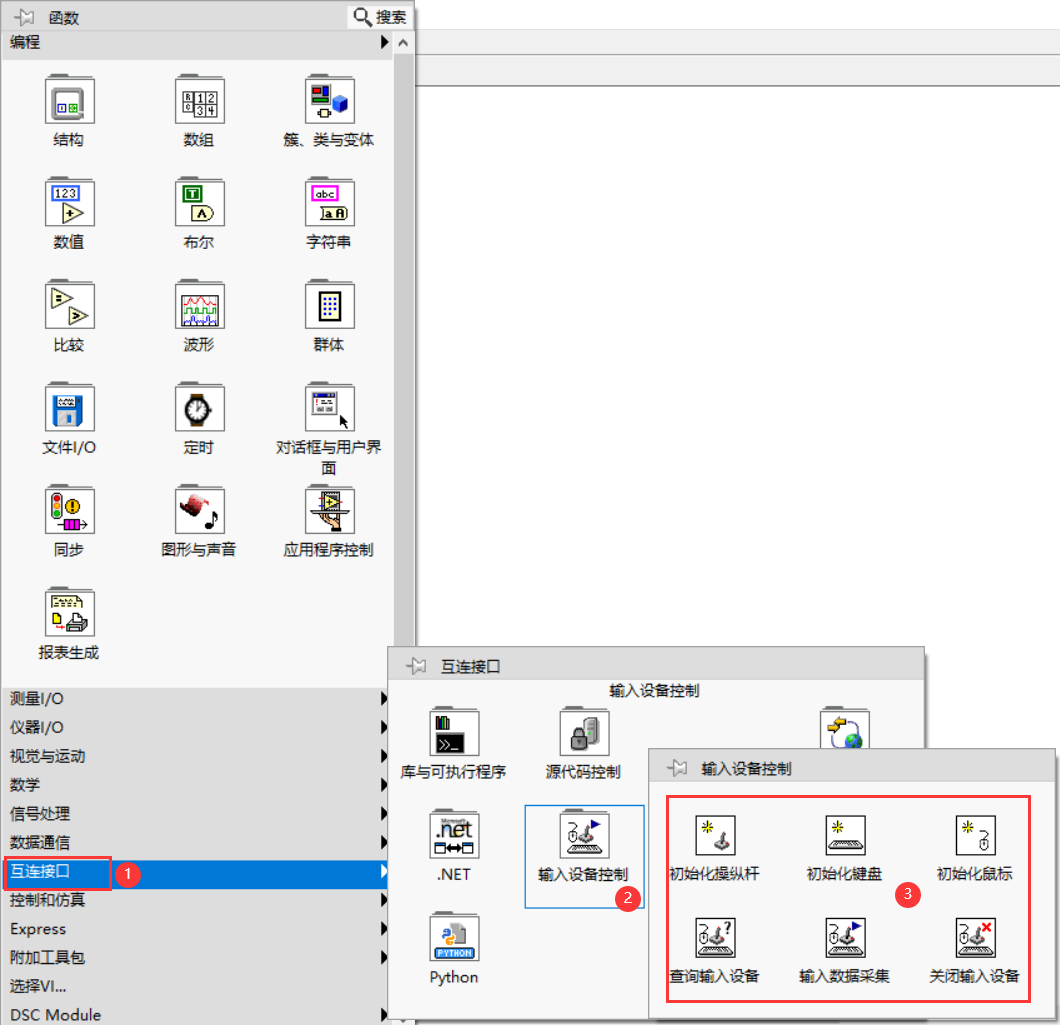Open the 结构 (Structures) palette icon

69,99
